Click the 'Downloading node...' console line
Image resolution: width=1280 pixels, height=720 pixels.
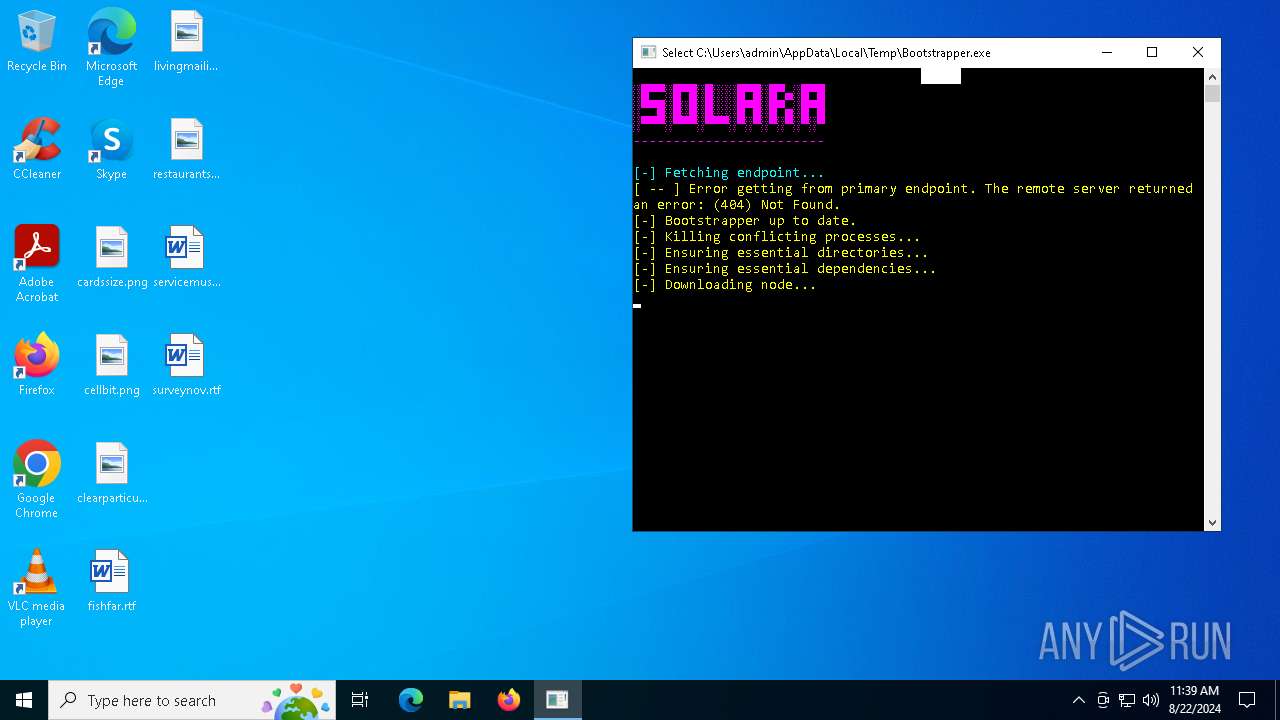click(x=725, y=285)
